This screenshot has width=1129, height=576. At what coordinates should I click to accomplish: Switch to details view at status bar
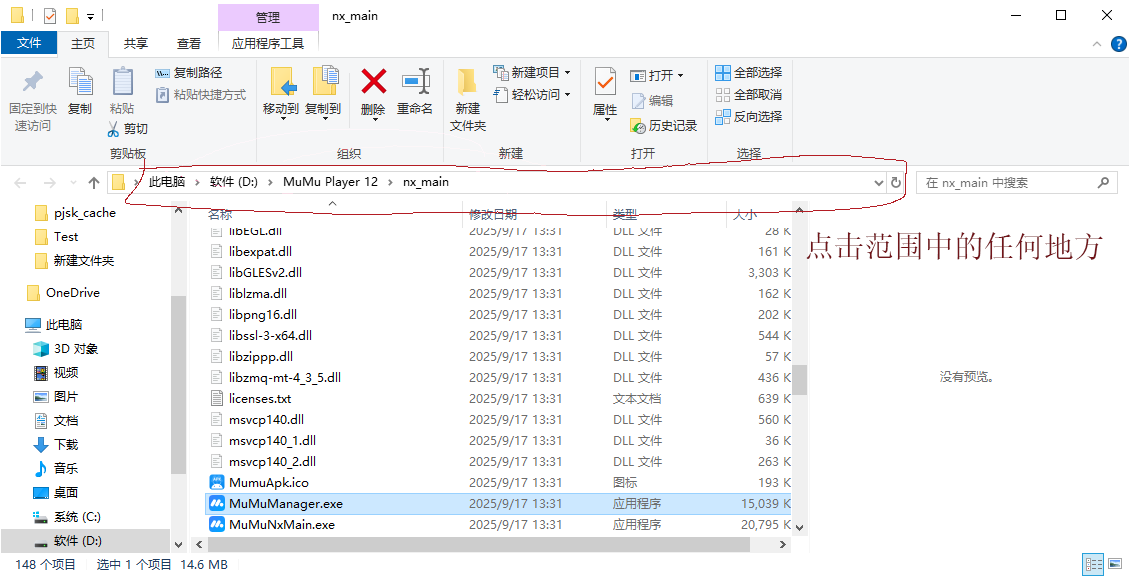tap(1094, 563)
